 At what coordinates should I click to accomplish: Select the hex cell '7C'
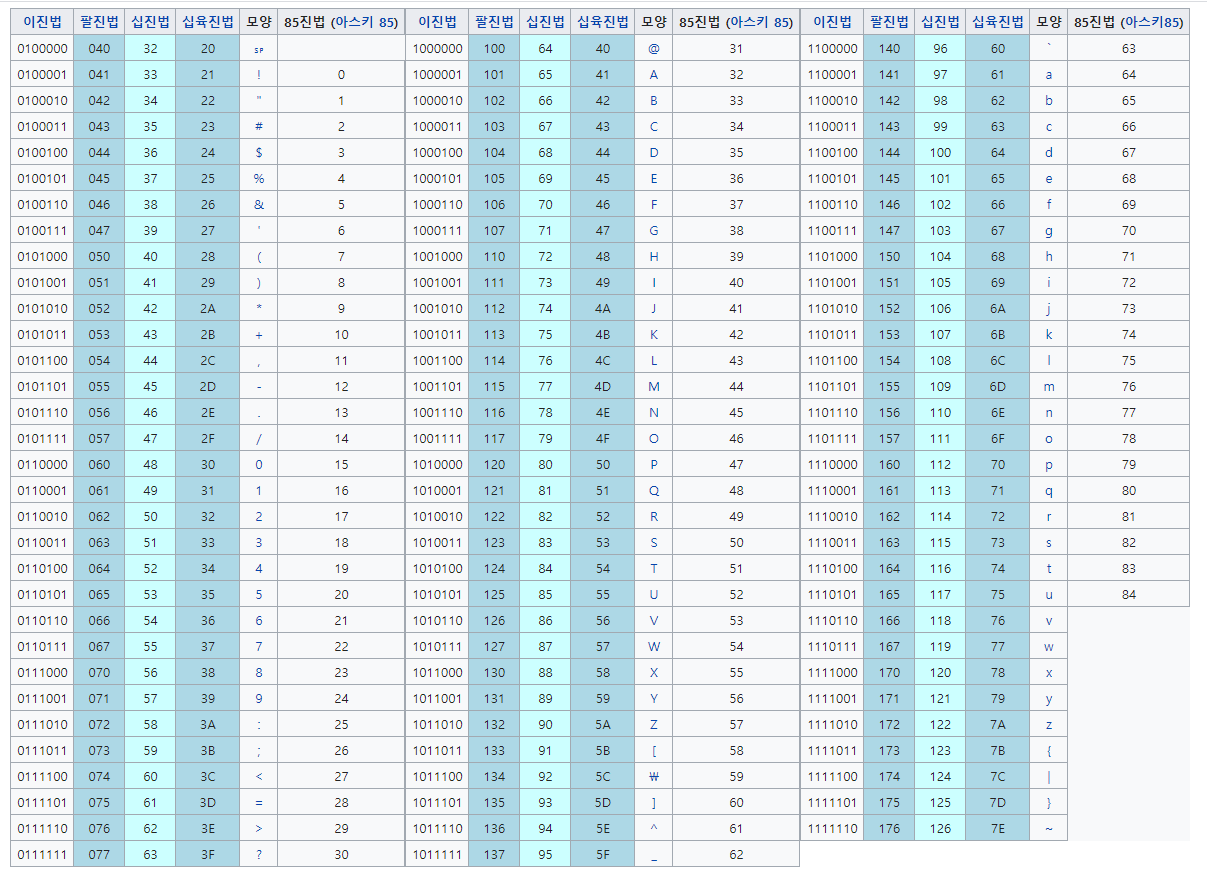pos(998,776)
